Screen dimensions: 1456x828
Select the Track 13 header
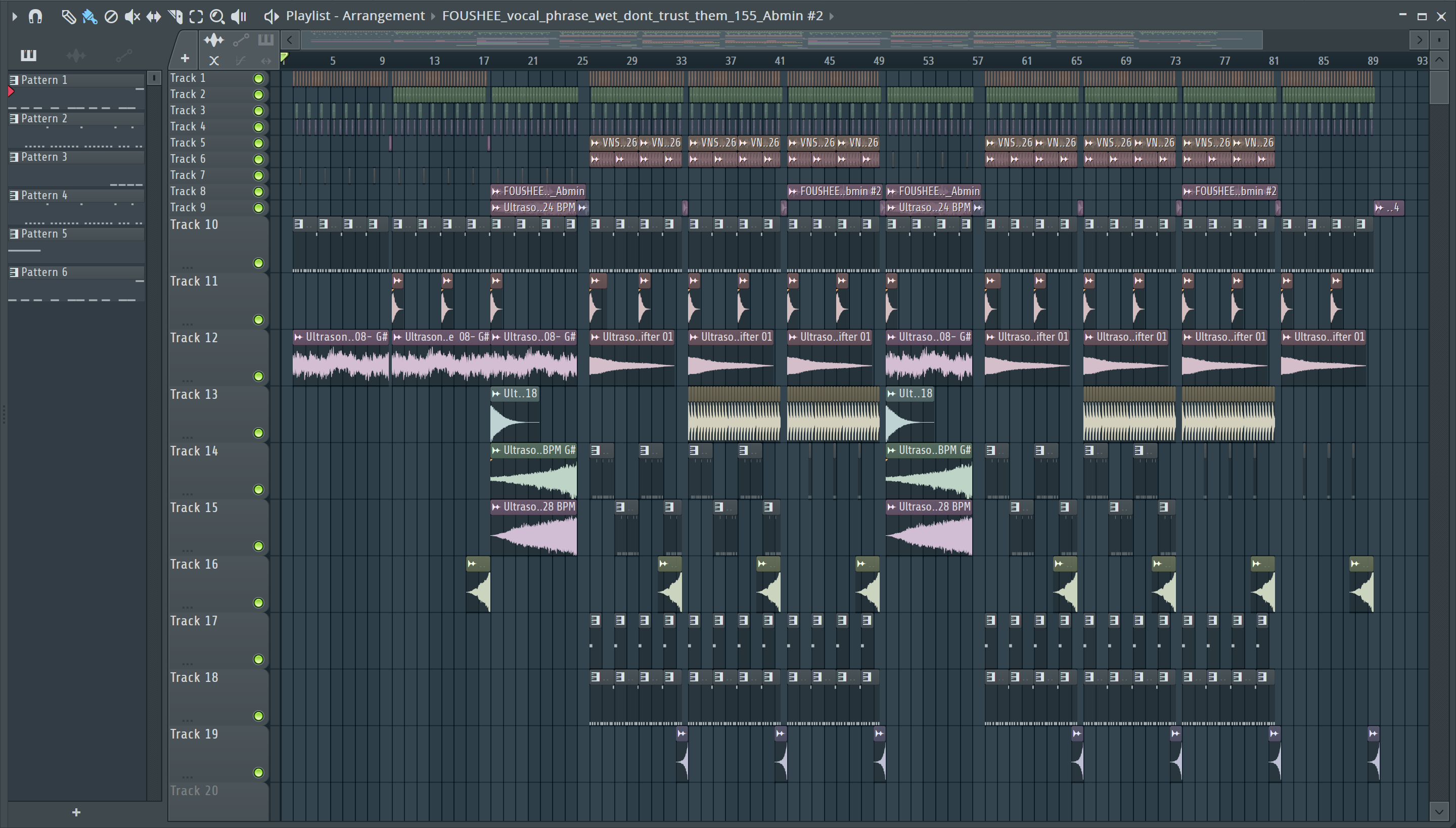click(x=218, y=415)
